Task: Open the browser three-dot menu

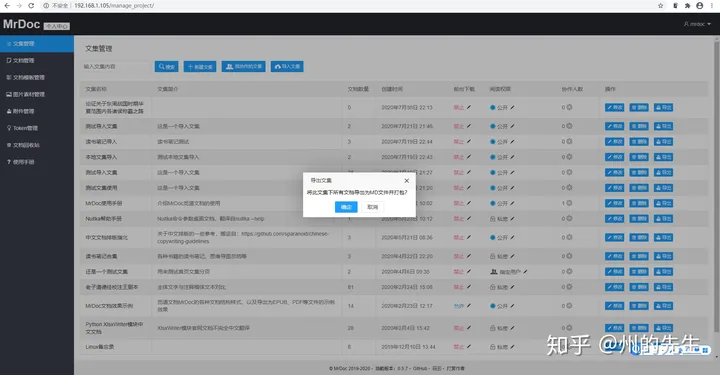Action: point(712,6)
